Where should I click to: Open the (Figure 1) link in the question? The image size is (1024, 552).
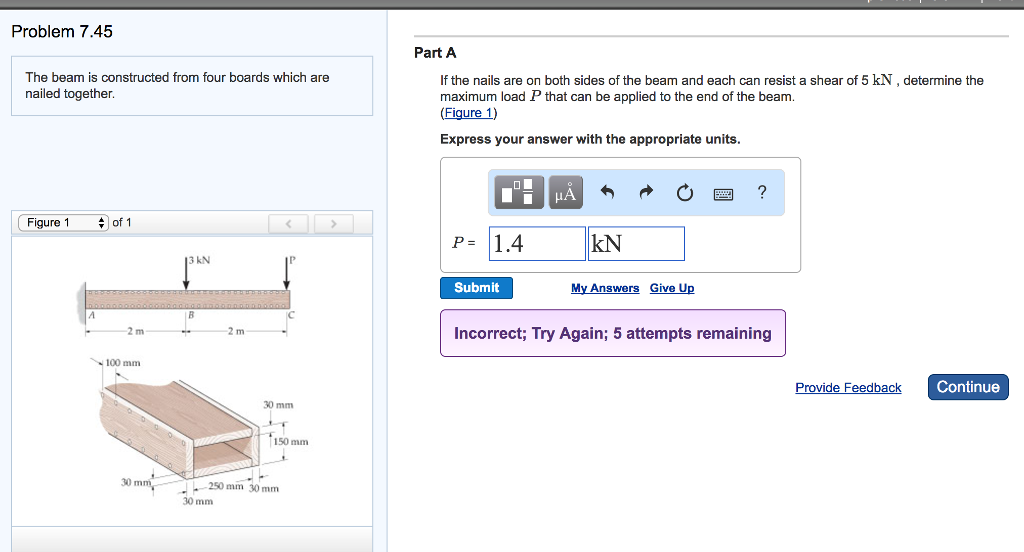tap(468, 112)
